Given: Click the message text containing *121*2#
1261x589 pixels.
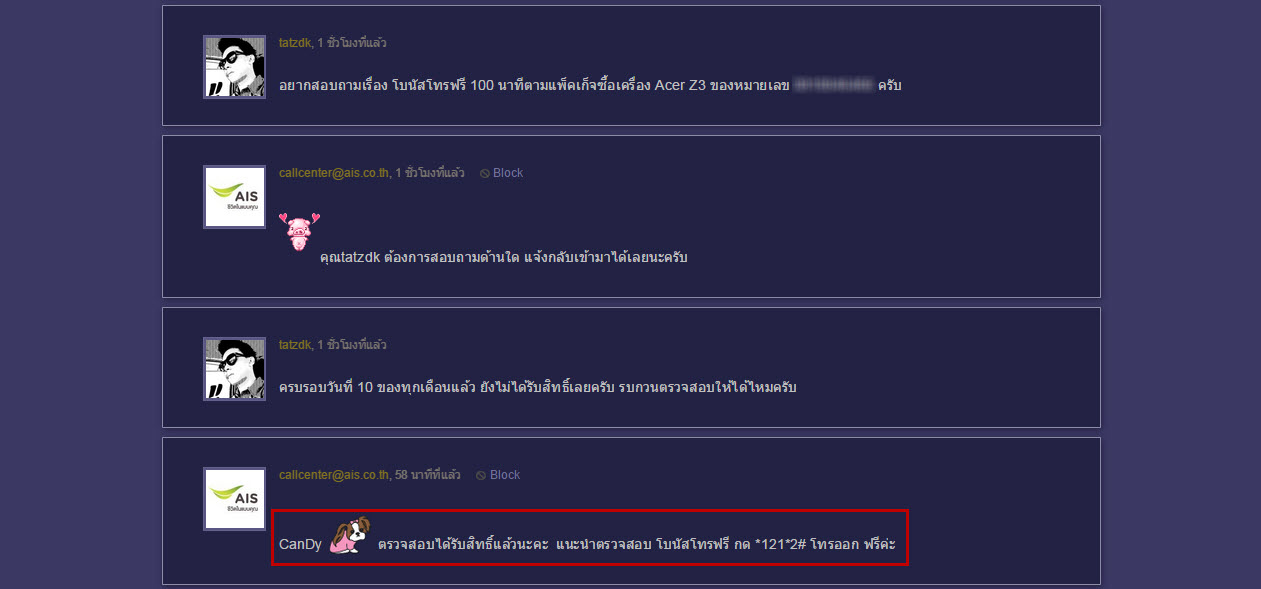Looking at the screenshot, I should (x=636, y=545).
